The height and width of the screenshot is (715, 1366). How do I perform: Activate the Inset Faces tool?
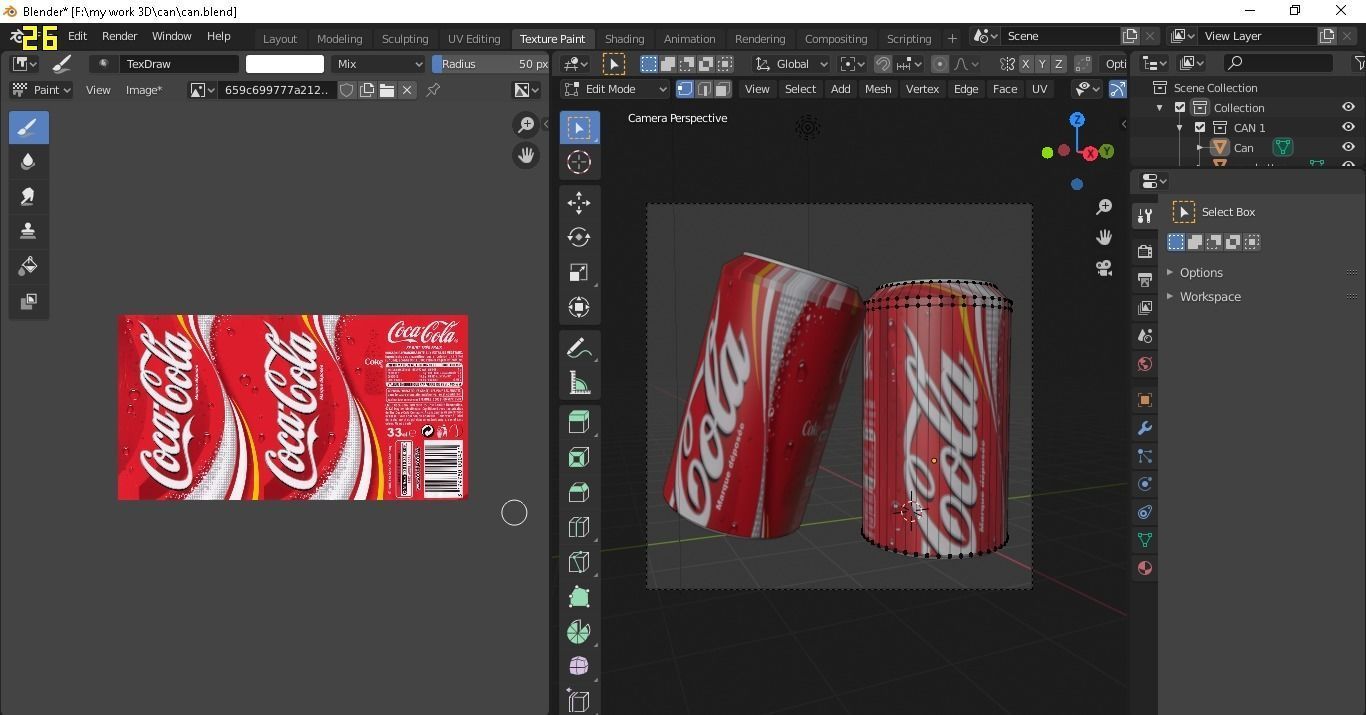pyautogui.click(x=579, y=458)
